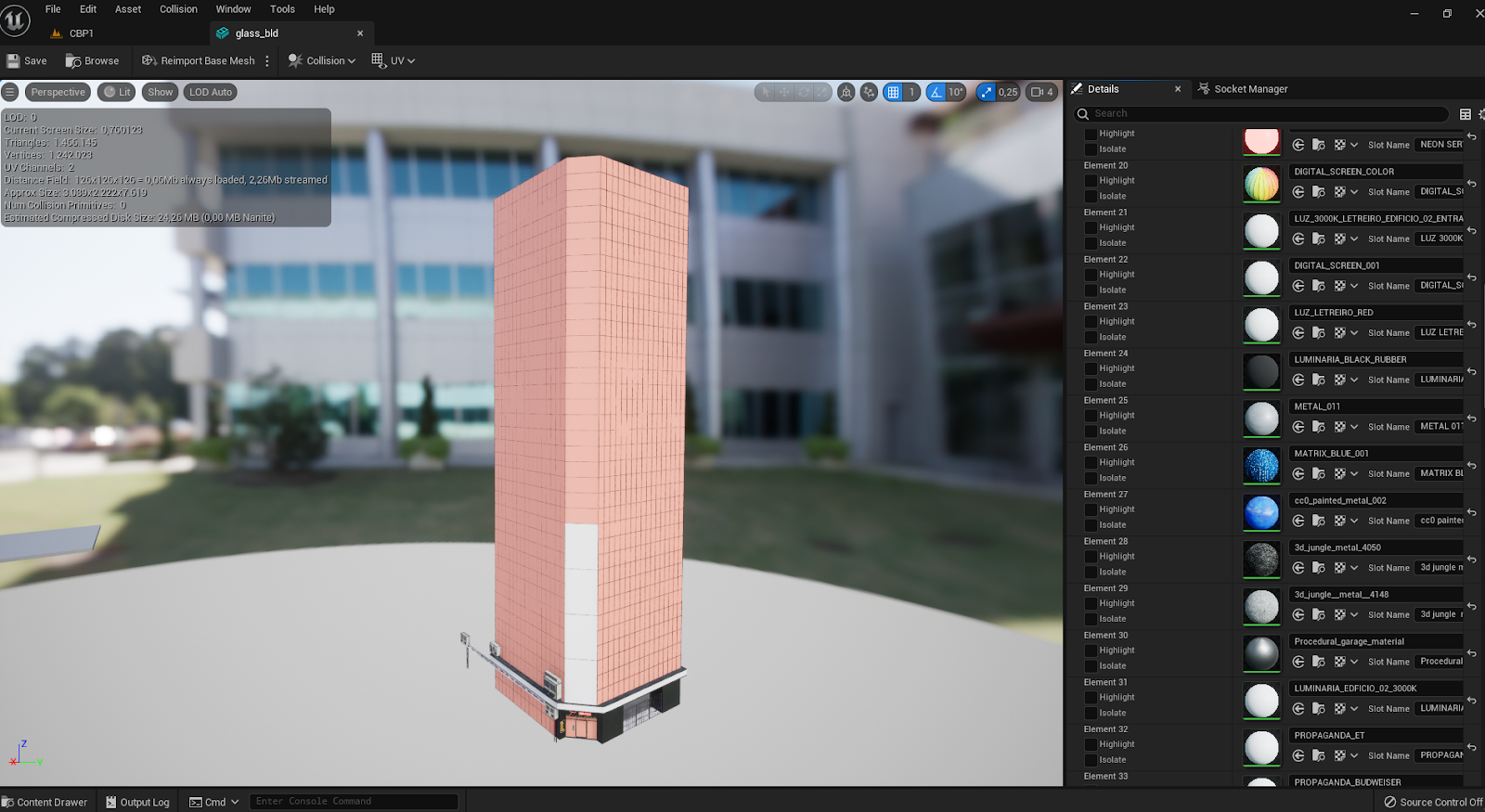Open the Asset menu
Viewport: 1485px width, 812px height.
click(x=128, y=9)
